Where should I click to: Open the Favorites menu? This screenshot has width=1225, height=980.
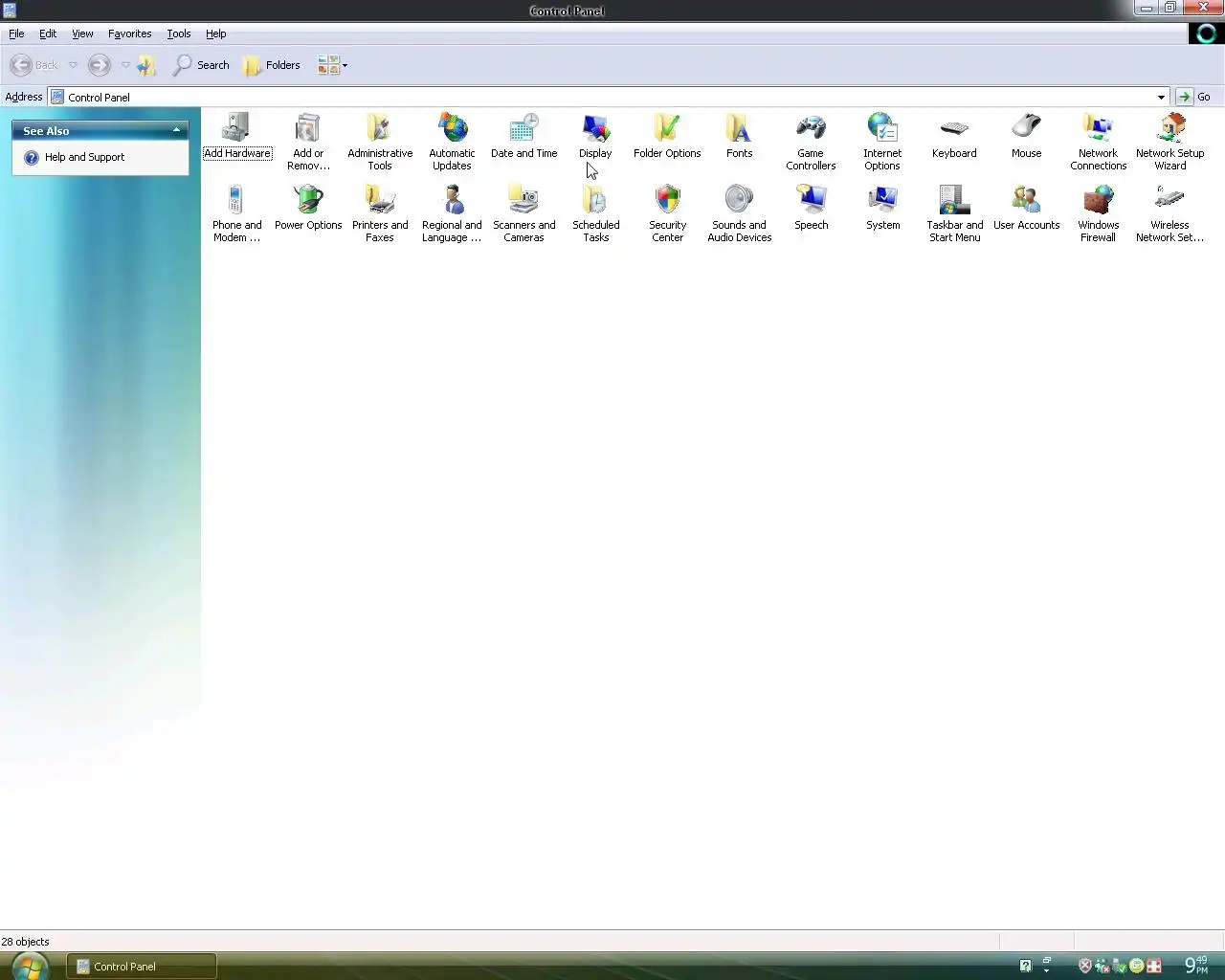click(130, 33)
